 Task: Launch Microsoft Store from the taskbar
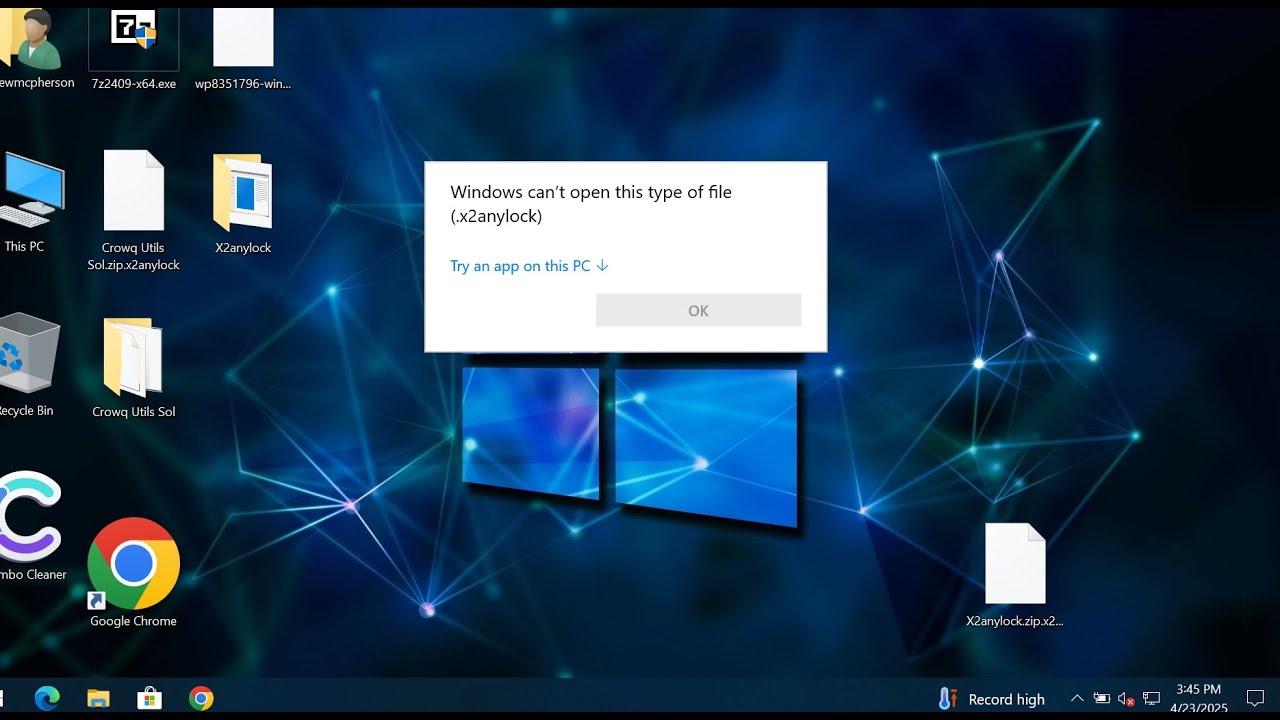[149, 698]
